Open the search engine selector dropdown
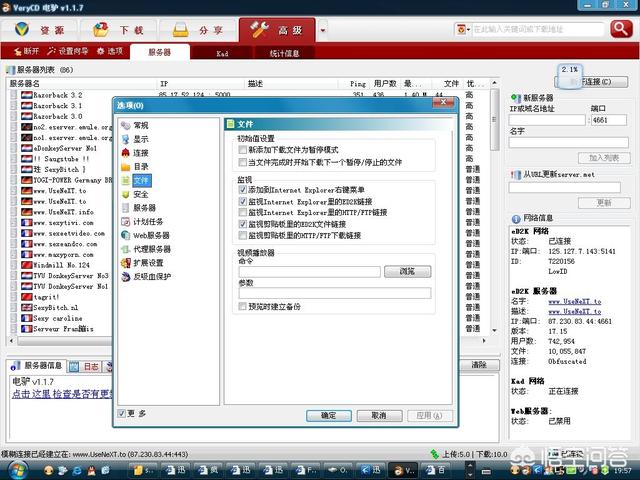The height and width of the screenshot is (480, 640). pyautogui.click(x=463, y=29)
